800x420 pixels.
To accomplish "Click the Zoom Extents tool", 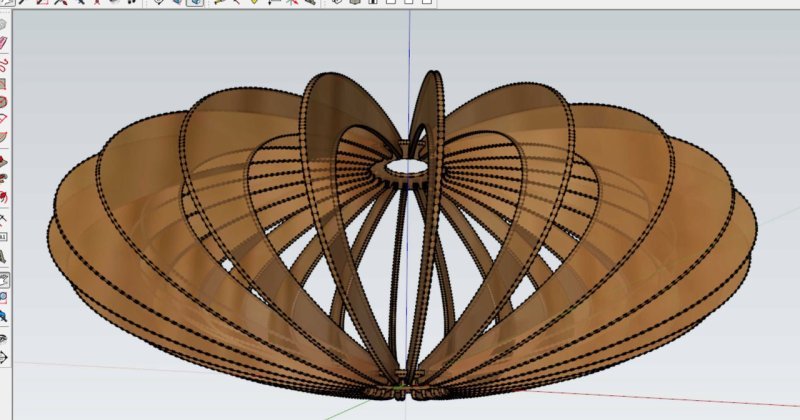I will pyautogui.click(x=3, y=317).
